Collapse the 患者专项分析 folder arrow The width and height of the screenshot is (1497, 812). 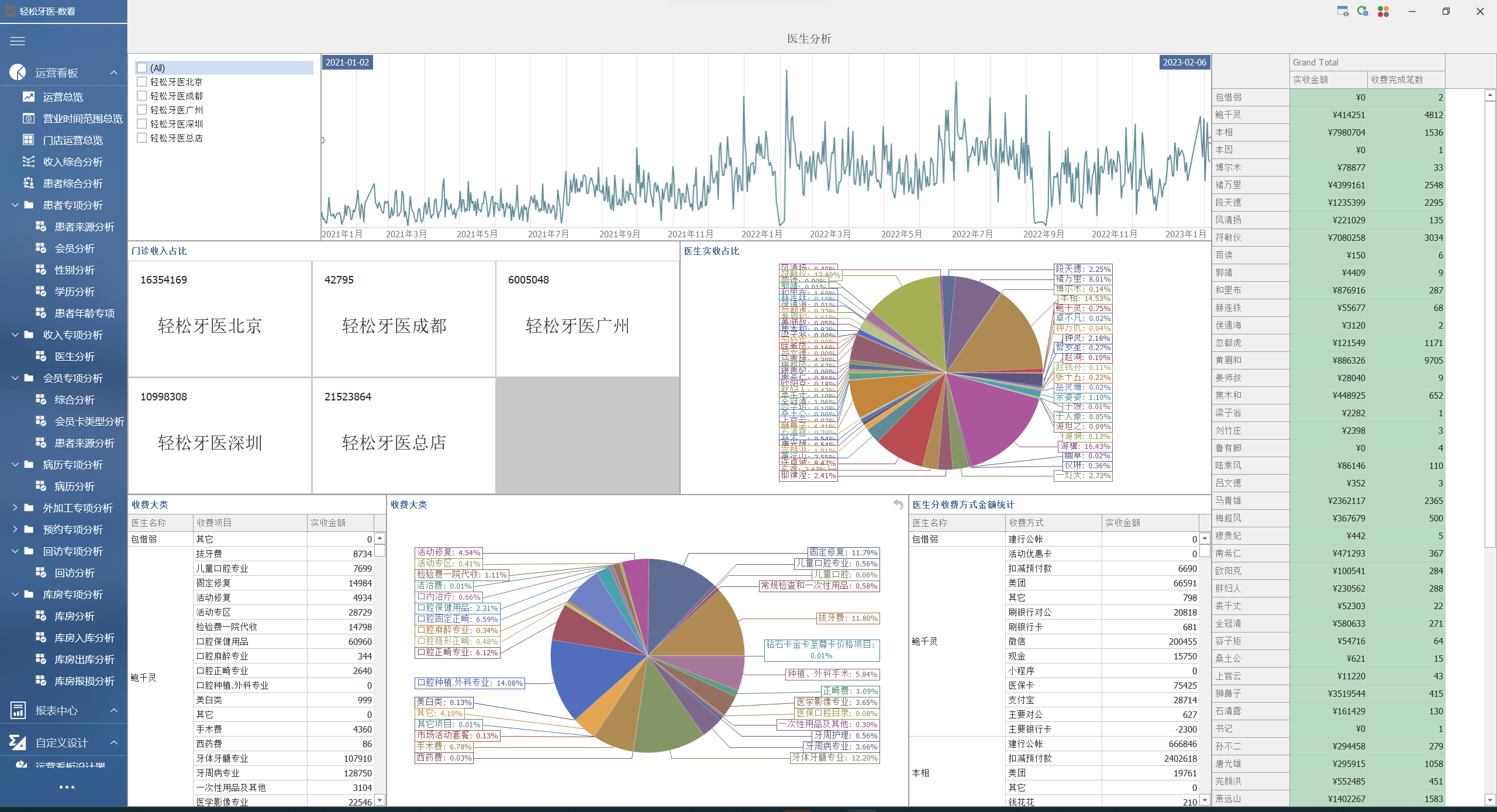click(15, 205)
